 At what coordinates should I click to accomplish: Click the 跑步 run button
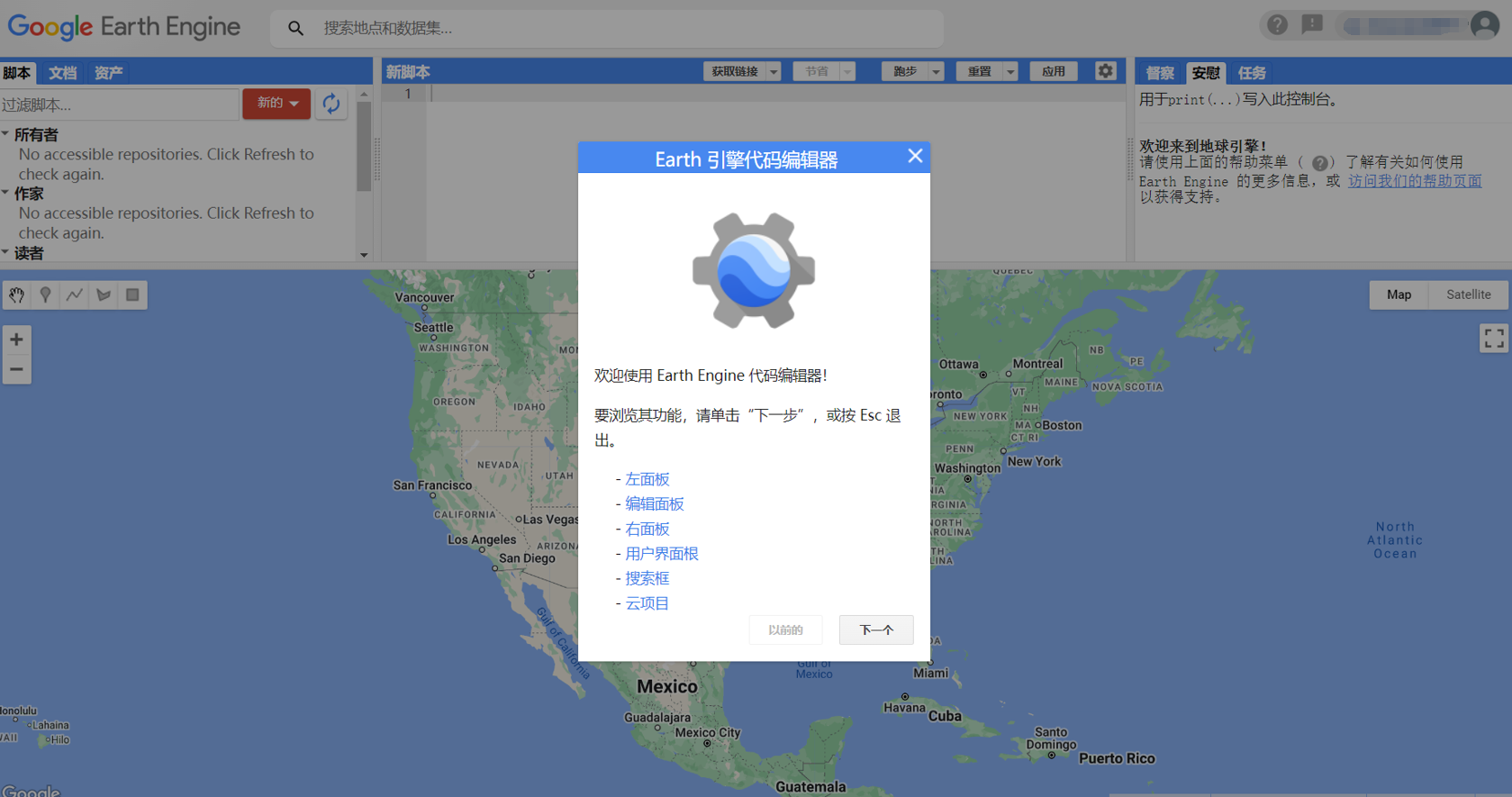(905, 71)
